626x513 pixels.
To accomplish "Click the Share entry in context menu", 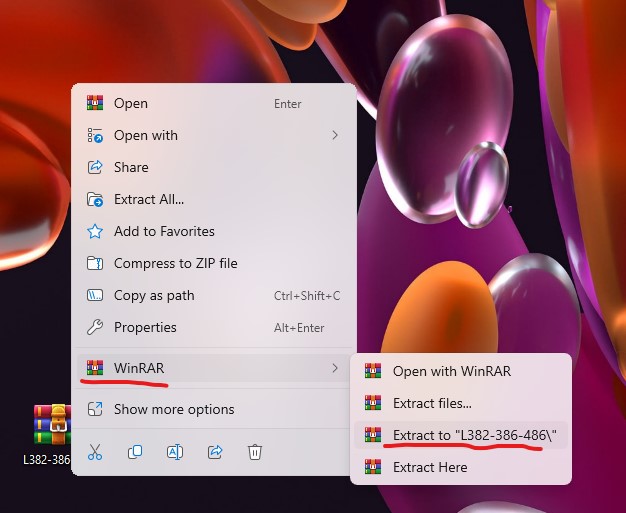I will click(x=131, y=167).
